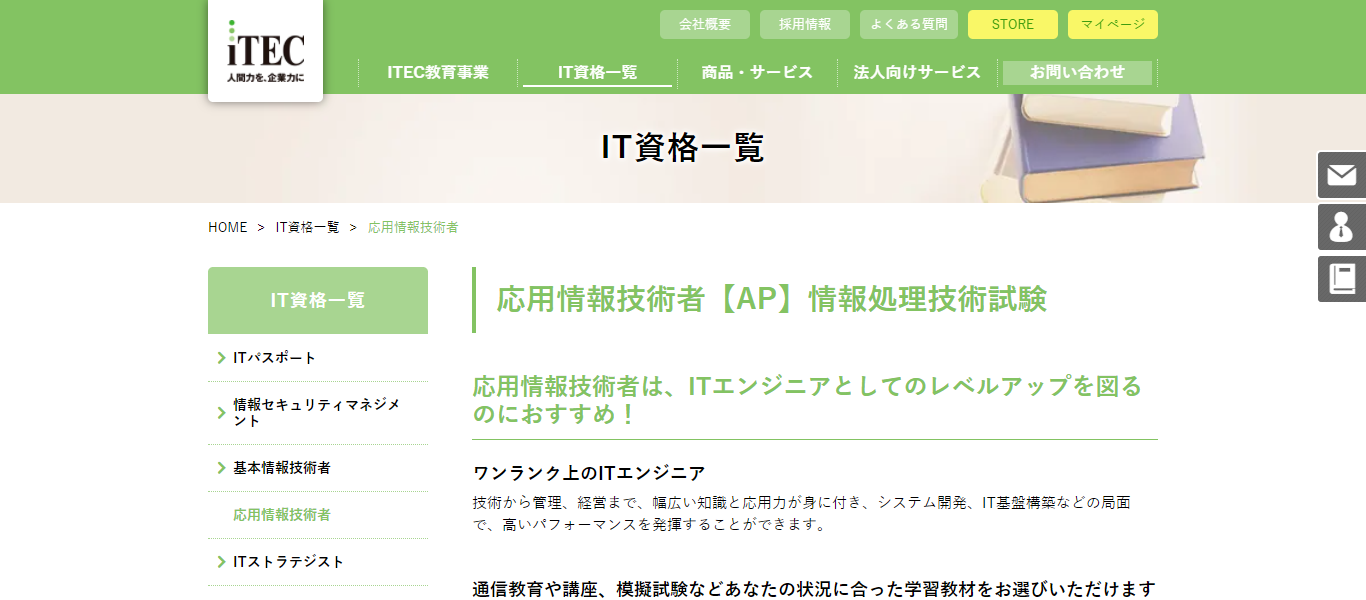Click HOME breadcrumb link
1366x600 pixels.
pos(227,227)
